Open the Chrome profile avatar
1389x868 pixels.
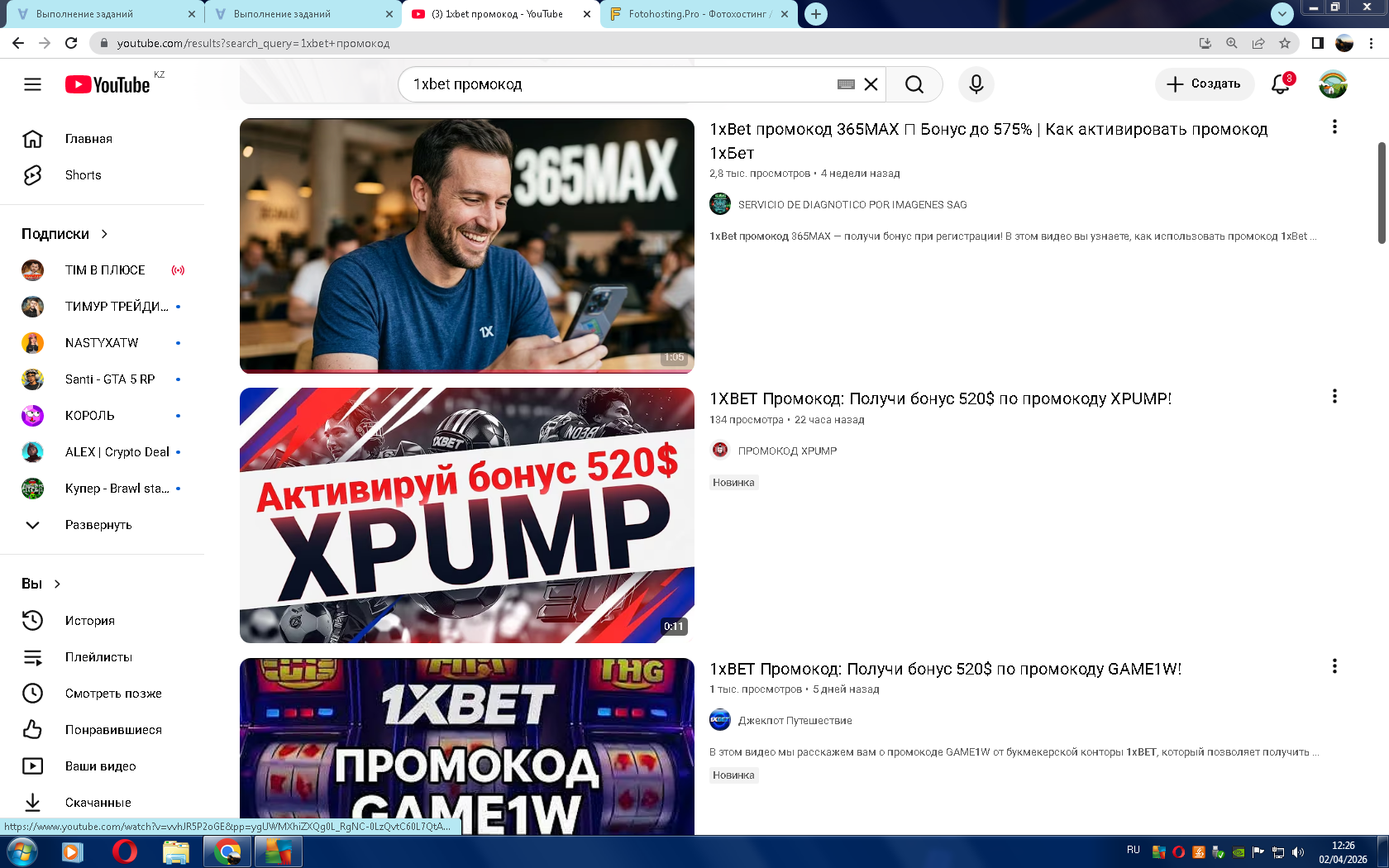coord(1344,43)
